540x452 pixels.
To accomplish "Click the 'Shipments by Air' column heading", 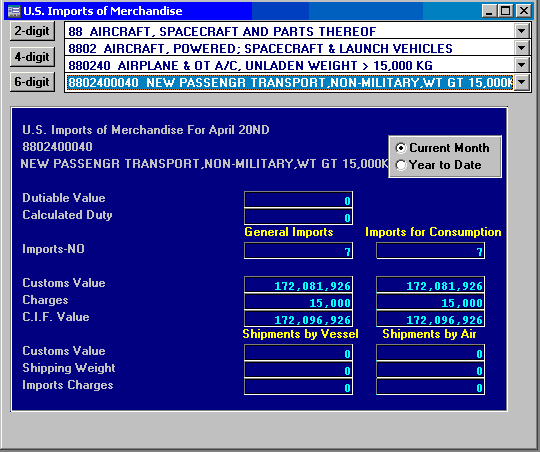I will (429, 334).
